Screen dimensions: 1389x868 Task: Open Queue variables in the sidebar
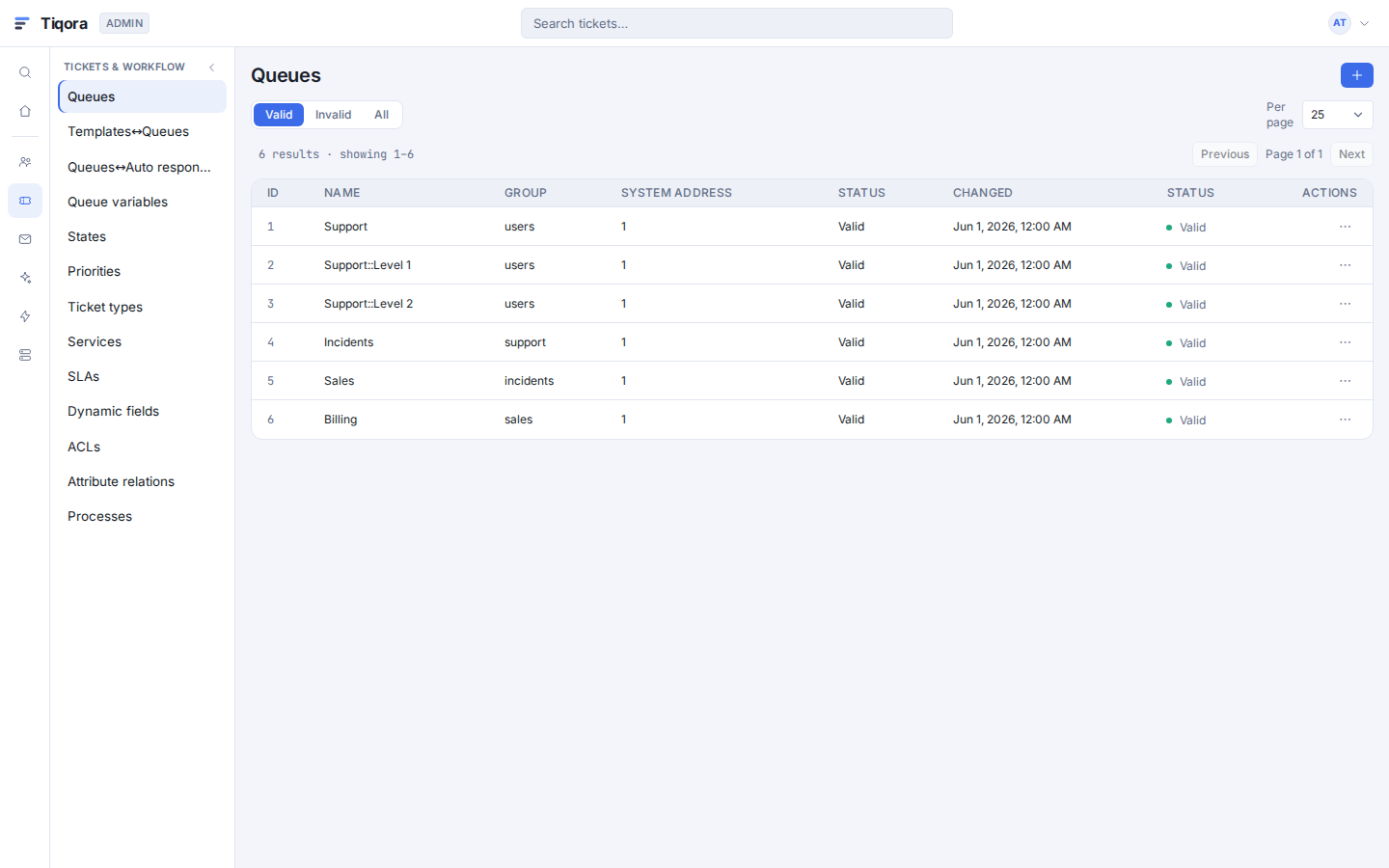[142, 202]
